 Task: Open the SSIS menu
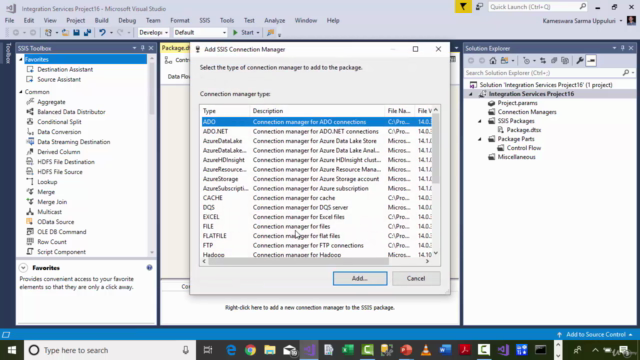(x=205, y=20)
